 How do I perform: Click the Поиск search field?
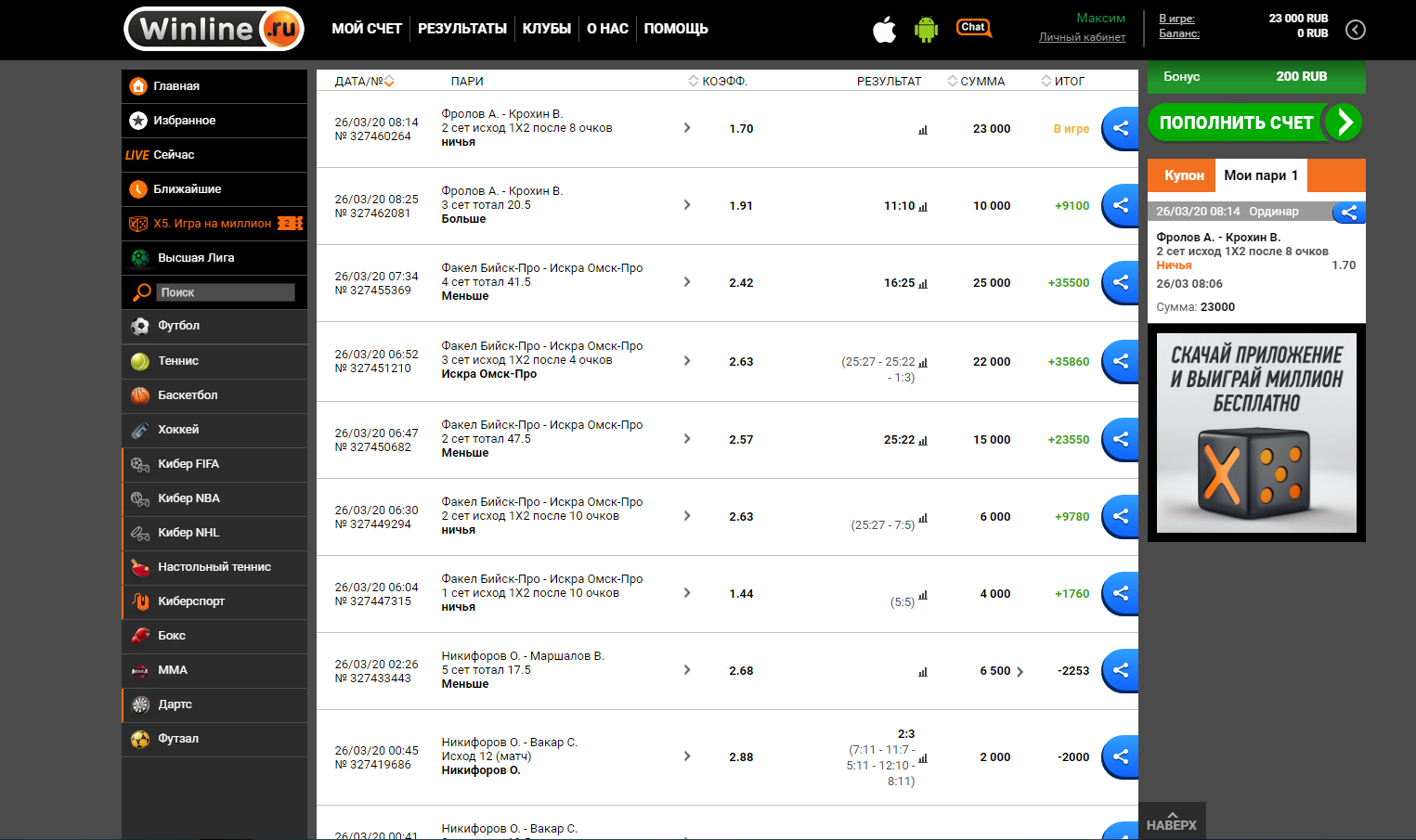[x=225, y=292]
